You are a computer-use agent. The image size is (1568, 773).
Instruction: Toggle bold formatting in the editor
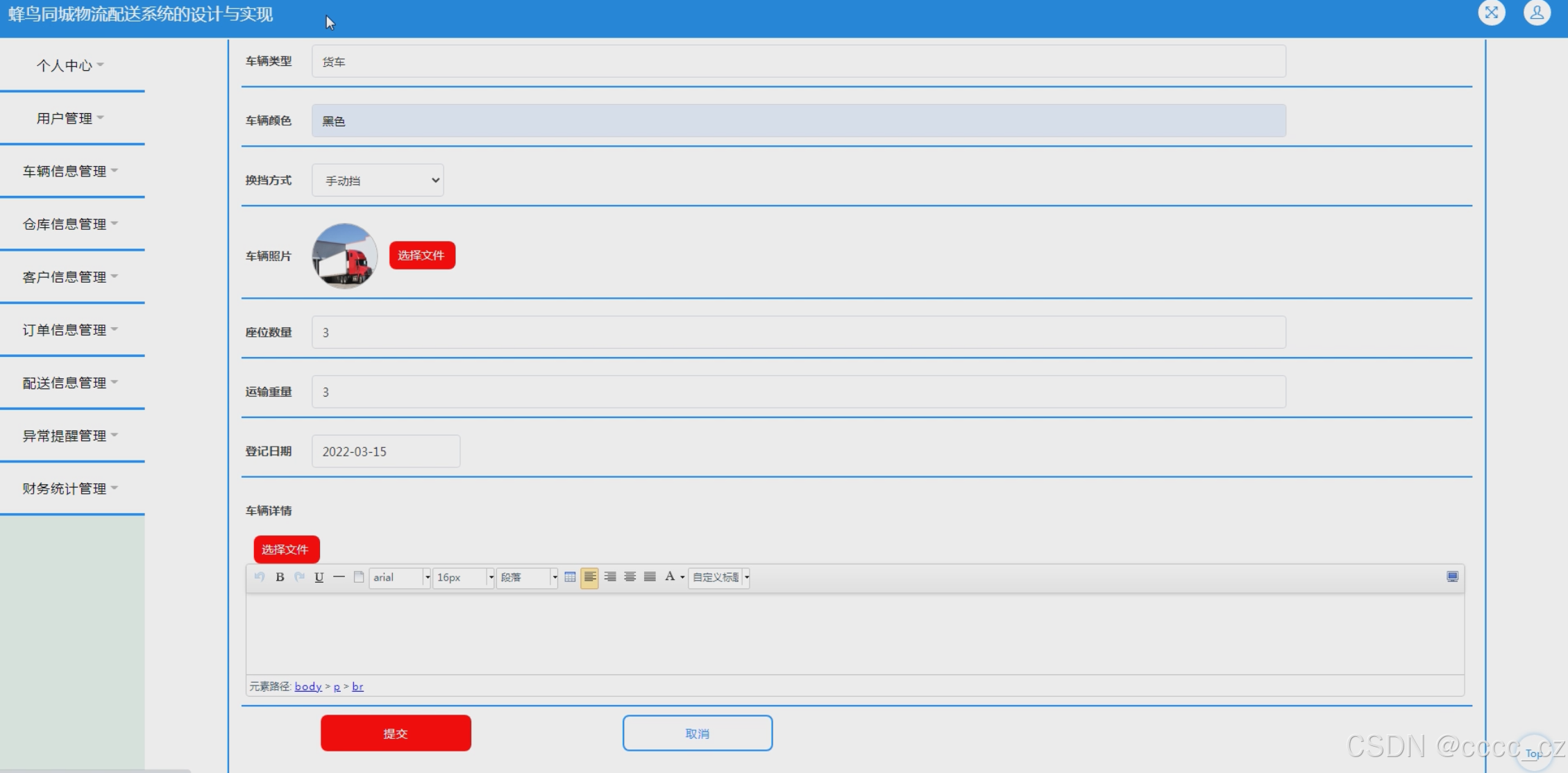pyautogui.click(x=280, y=577)
